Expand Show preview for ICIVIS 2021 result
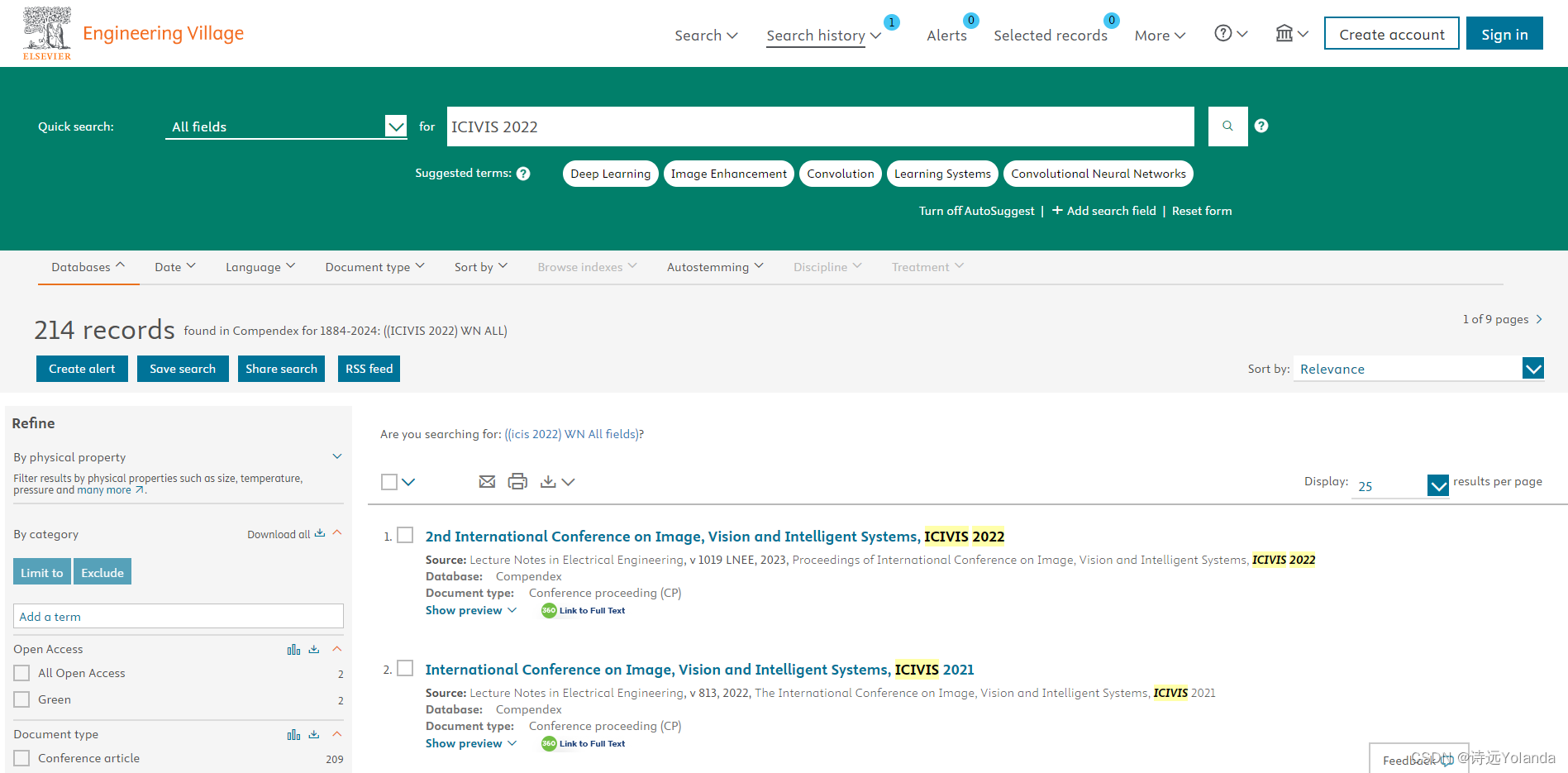 pos(471,744)
